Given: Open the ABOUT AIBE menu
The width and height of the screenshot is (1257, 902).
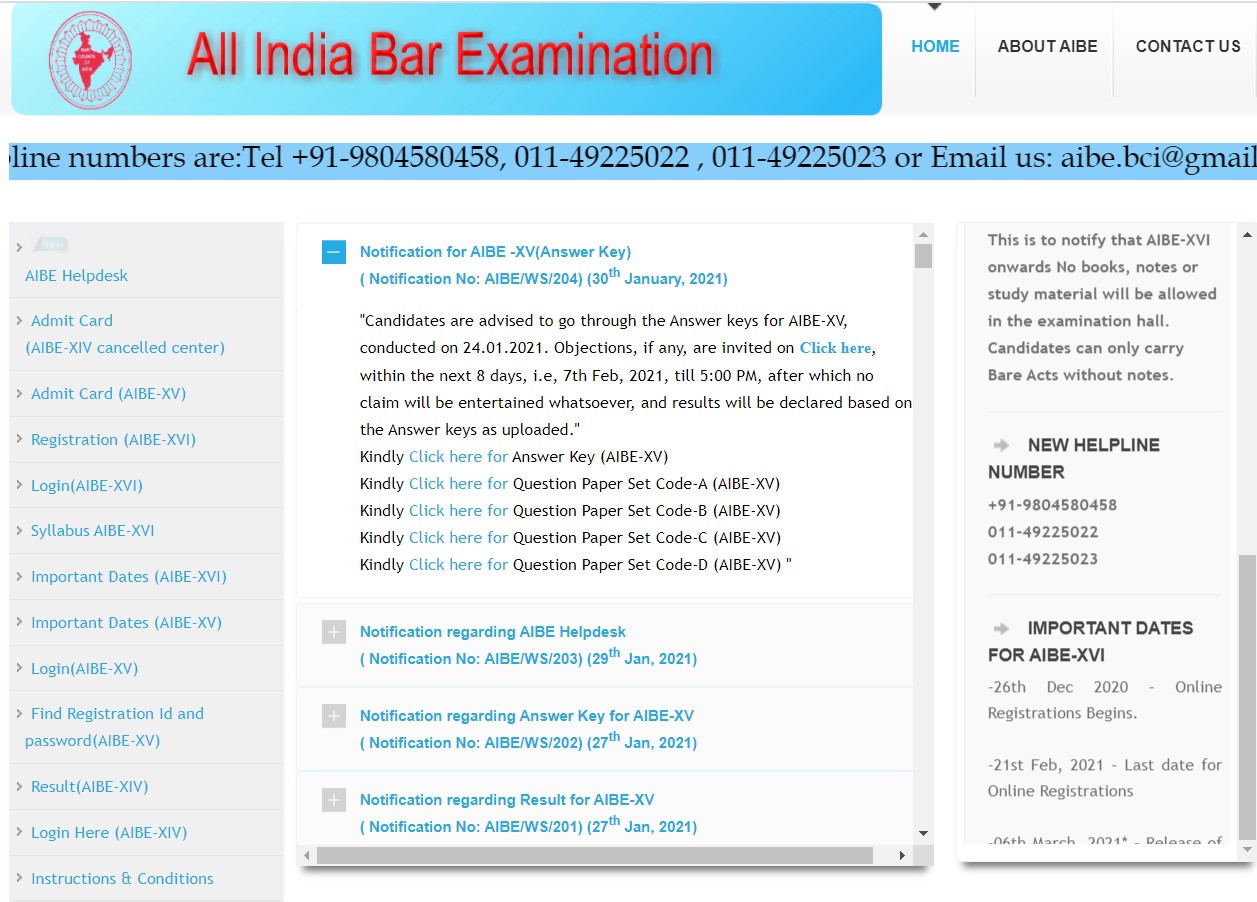Looking at the screenshot, I should (1047, 47).
